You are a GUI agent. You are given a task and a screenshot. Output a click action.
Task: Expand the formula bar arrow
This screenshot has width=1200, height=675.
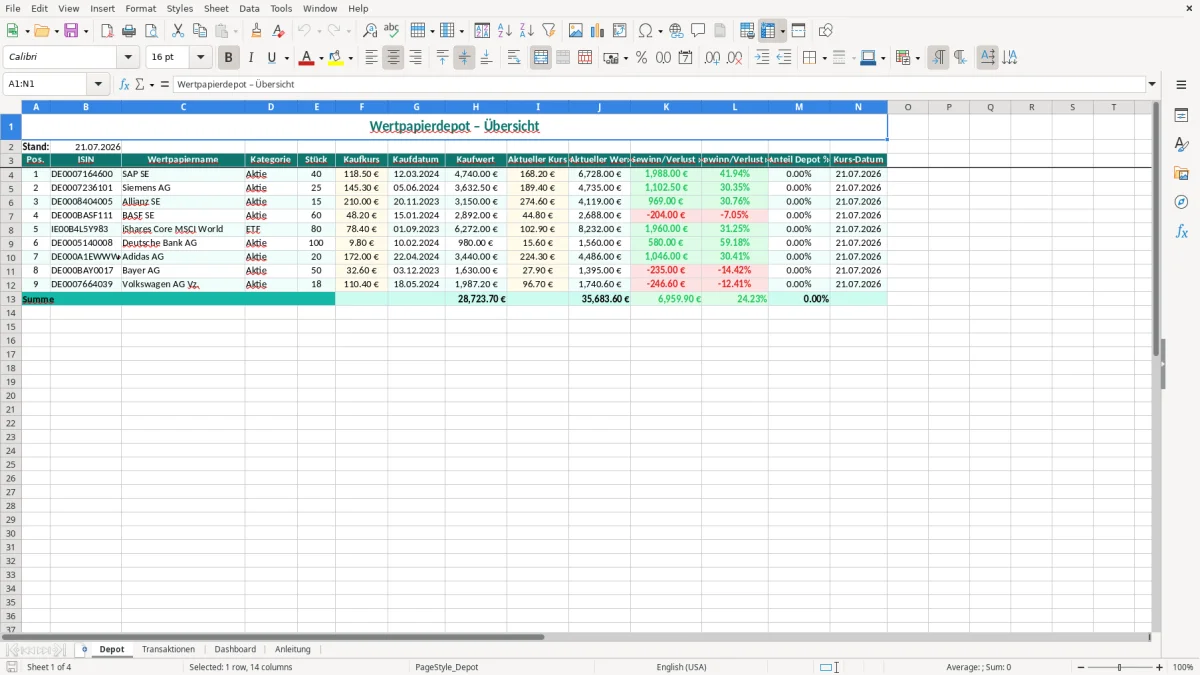pos(1152,84)
